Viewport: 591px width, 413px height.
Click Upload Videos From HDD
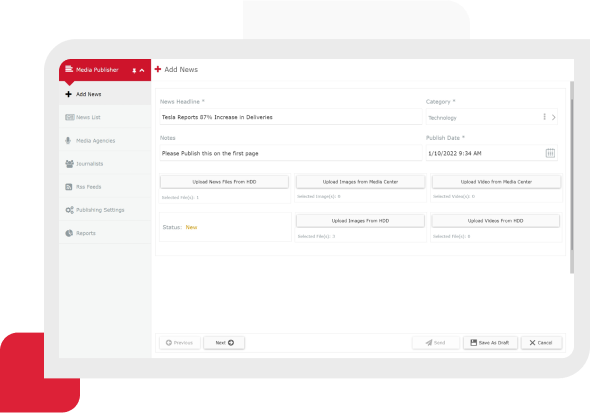point(496,221)
